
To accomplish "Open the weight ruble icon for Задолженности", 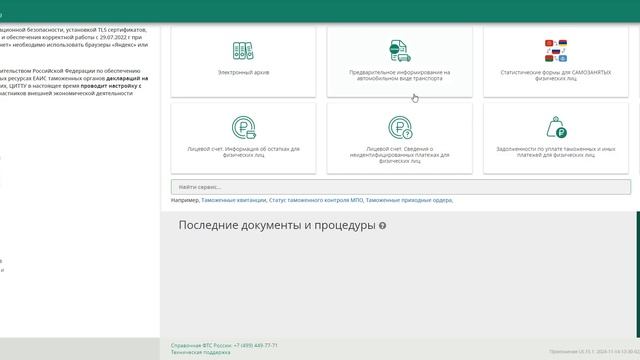I will pos(556,127).
